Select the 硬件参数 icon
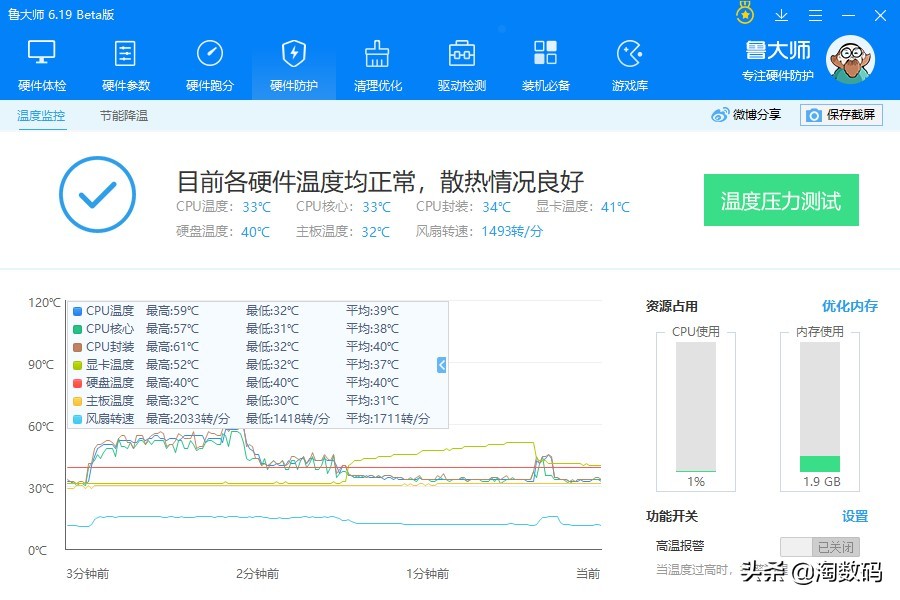The image size is (900, 600). point(125,63)
